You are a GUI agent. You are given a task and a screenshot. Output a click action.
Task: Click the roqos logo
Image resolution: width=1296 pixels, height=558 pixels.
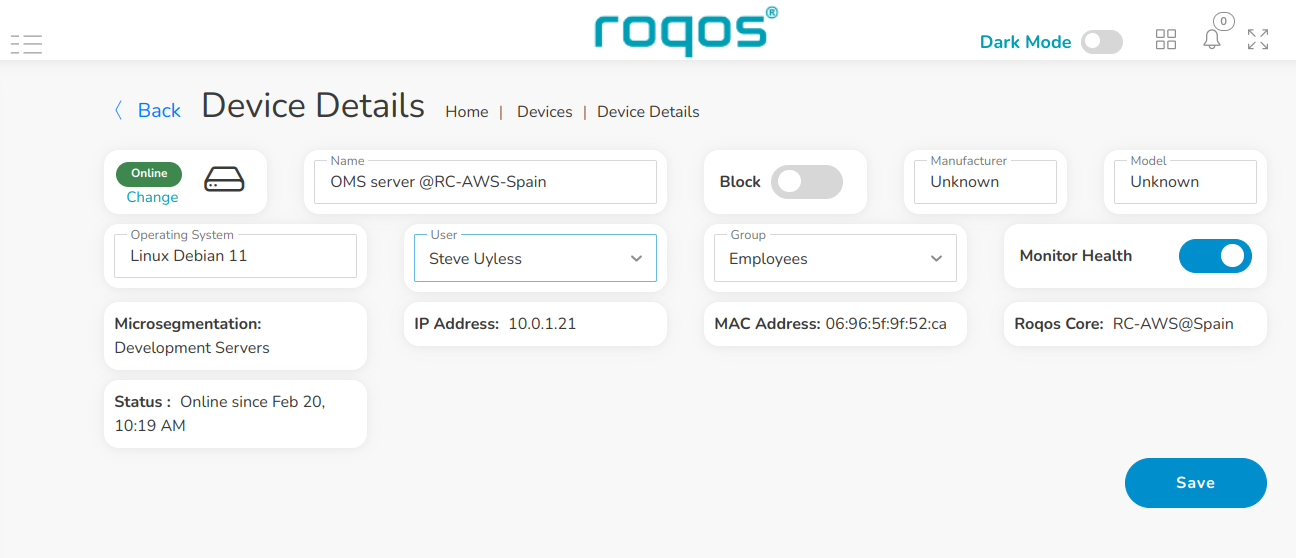[x=685, y=31]
